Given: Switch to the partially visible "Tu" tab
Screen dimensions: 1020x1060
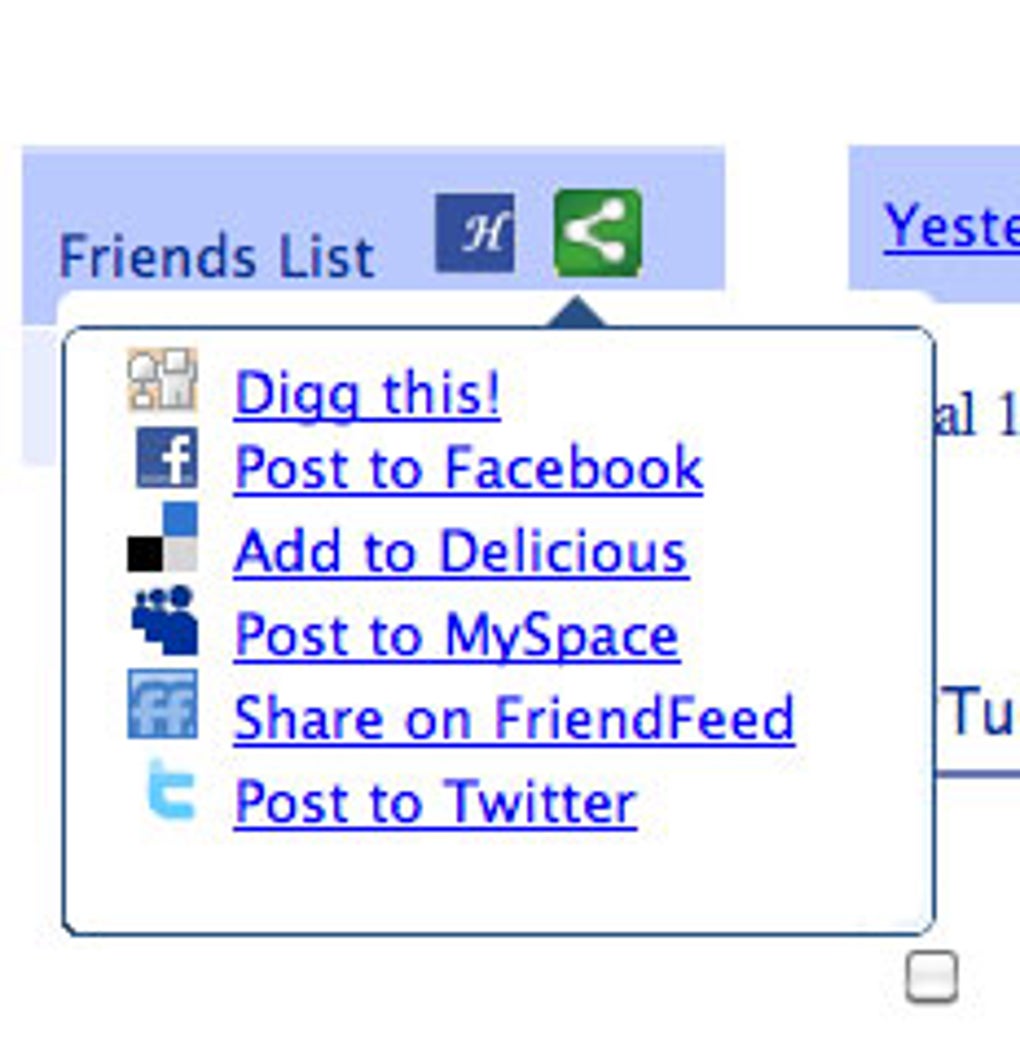Looking at the screenshot, I should 982,712.
